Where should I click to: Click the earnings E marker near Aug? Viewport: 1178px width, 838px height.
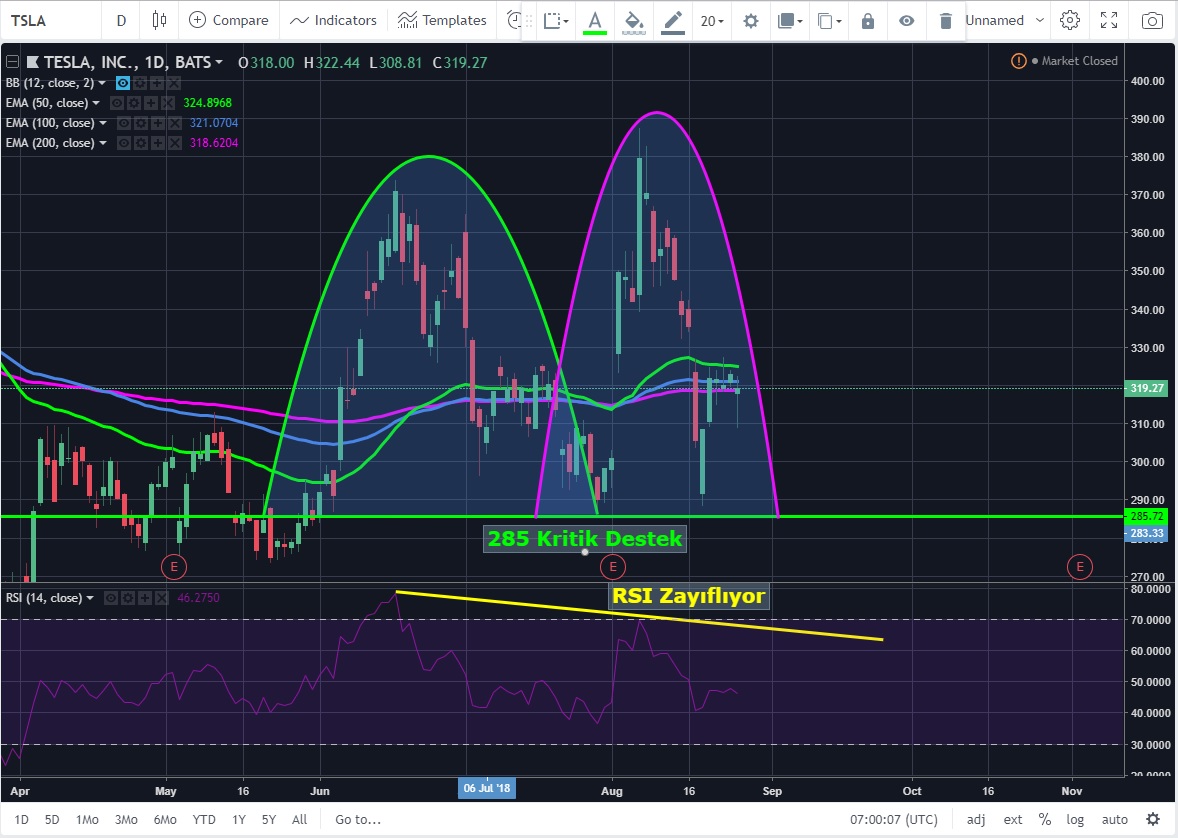[613, 567]
